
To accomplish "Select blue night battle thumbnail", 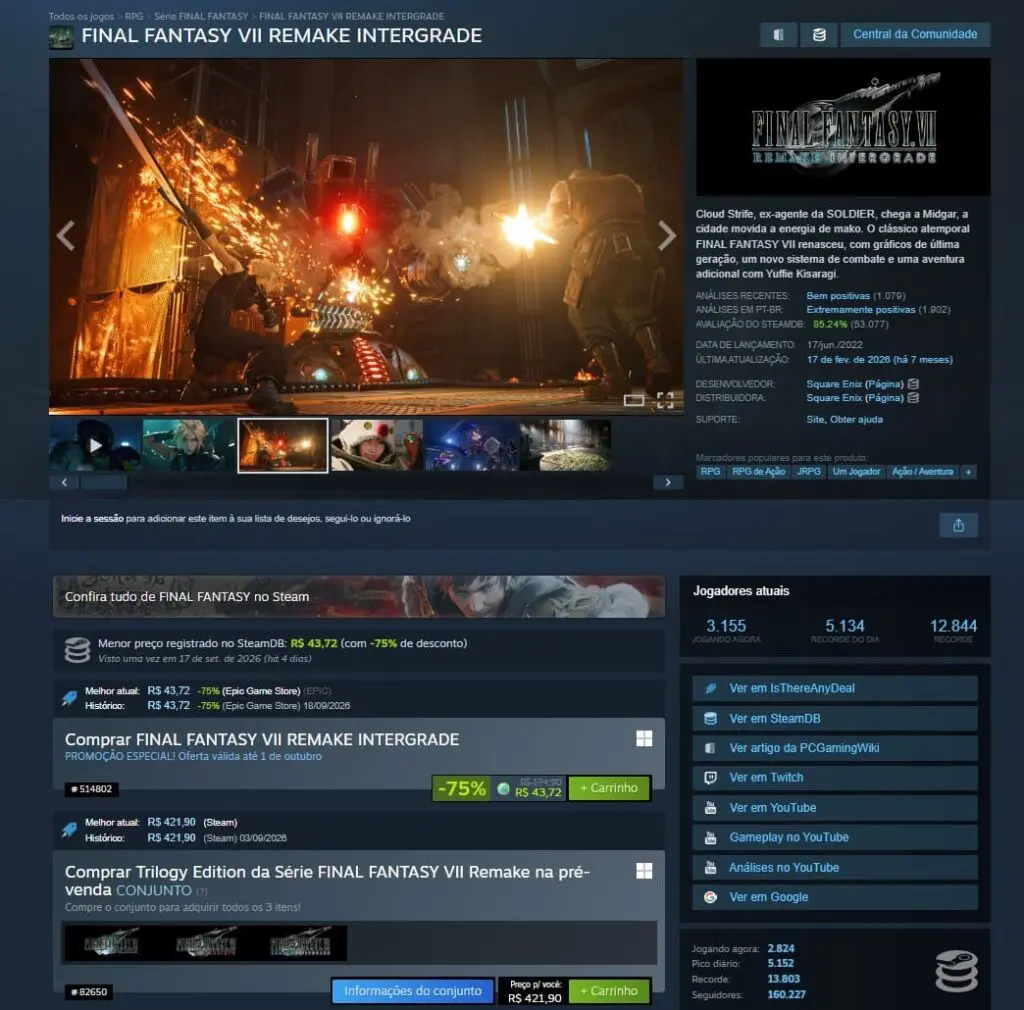I will (x=471, y=445).
